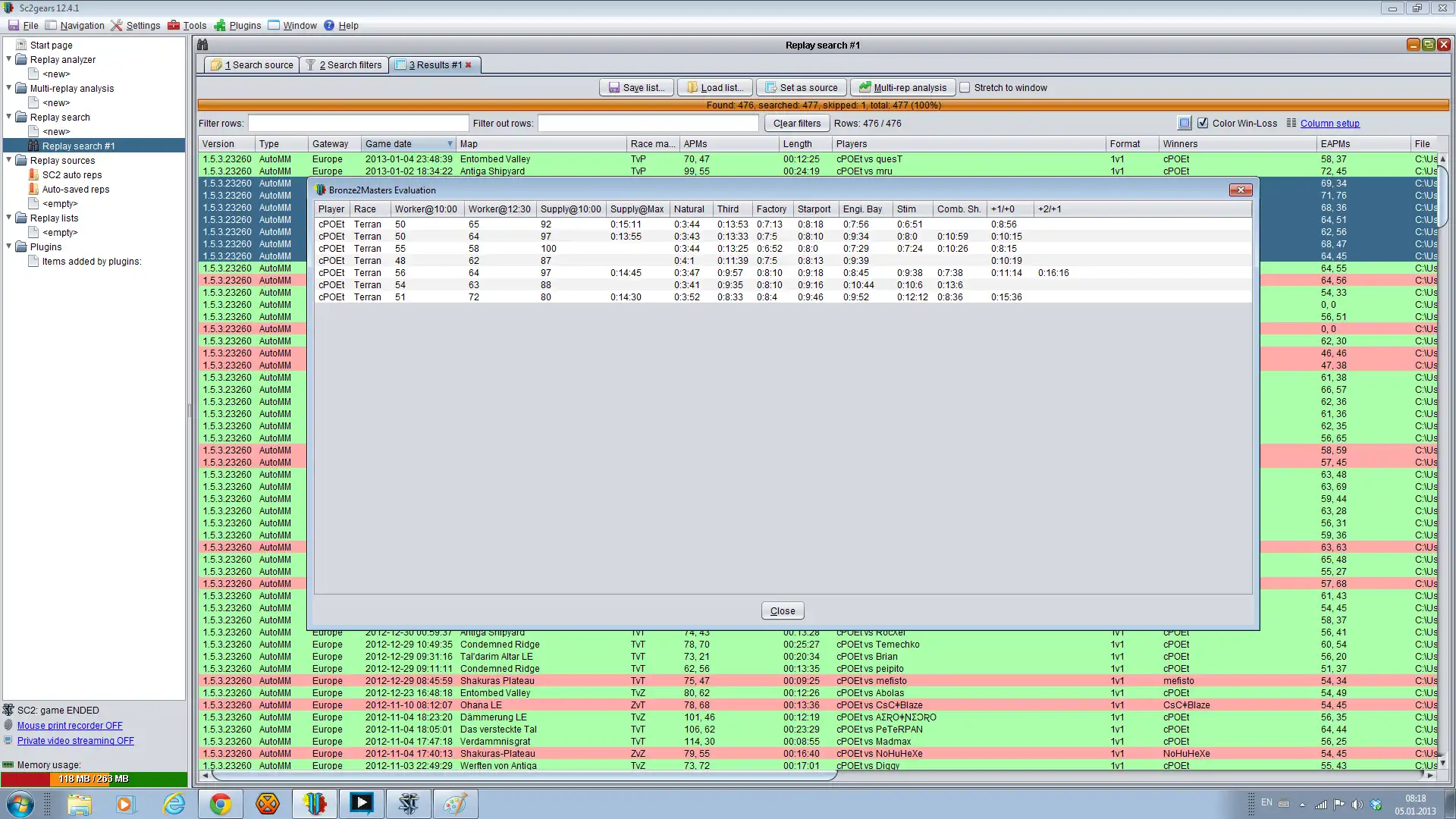Click the Save list disk icon
The height and width of the screenshot is (819, 1456).
(613, 88)
